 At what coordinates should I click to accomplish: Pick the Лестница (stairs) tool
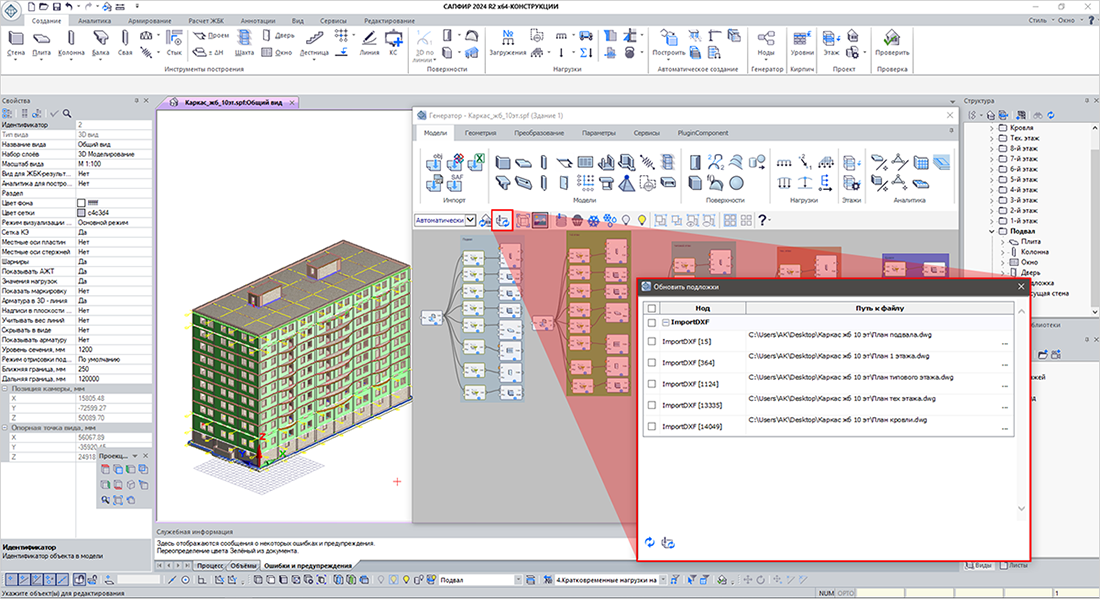(x=314, y=43)
